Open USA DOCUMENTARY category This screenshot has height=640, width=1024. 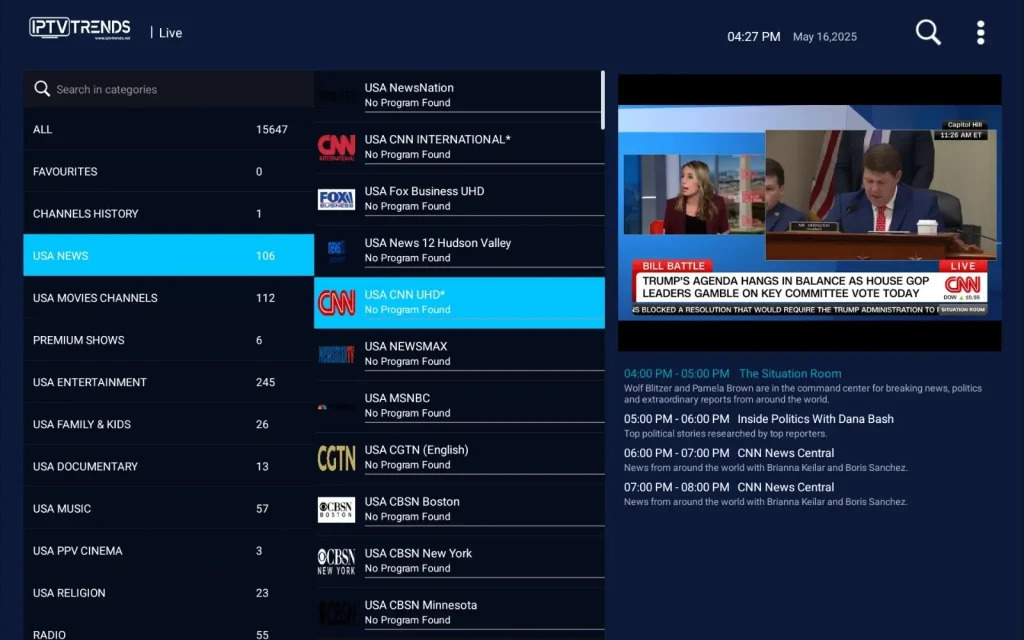(168, 466)
